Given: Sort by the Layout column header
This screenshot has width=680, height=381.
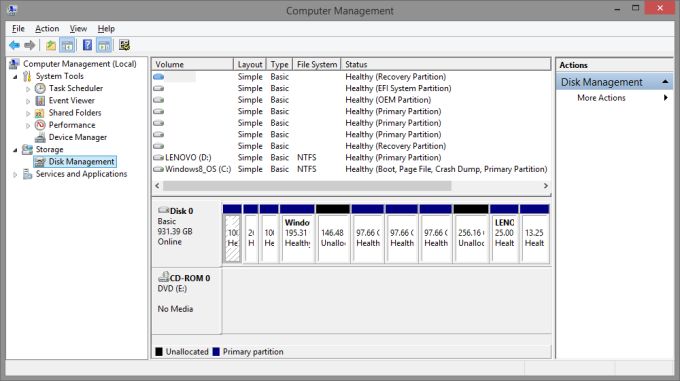Looking at the screenshot, I should tap(250, 64).
